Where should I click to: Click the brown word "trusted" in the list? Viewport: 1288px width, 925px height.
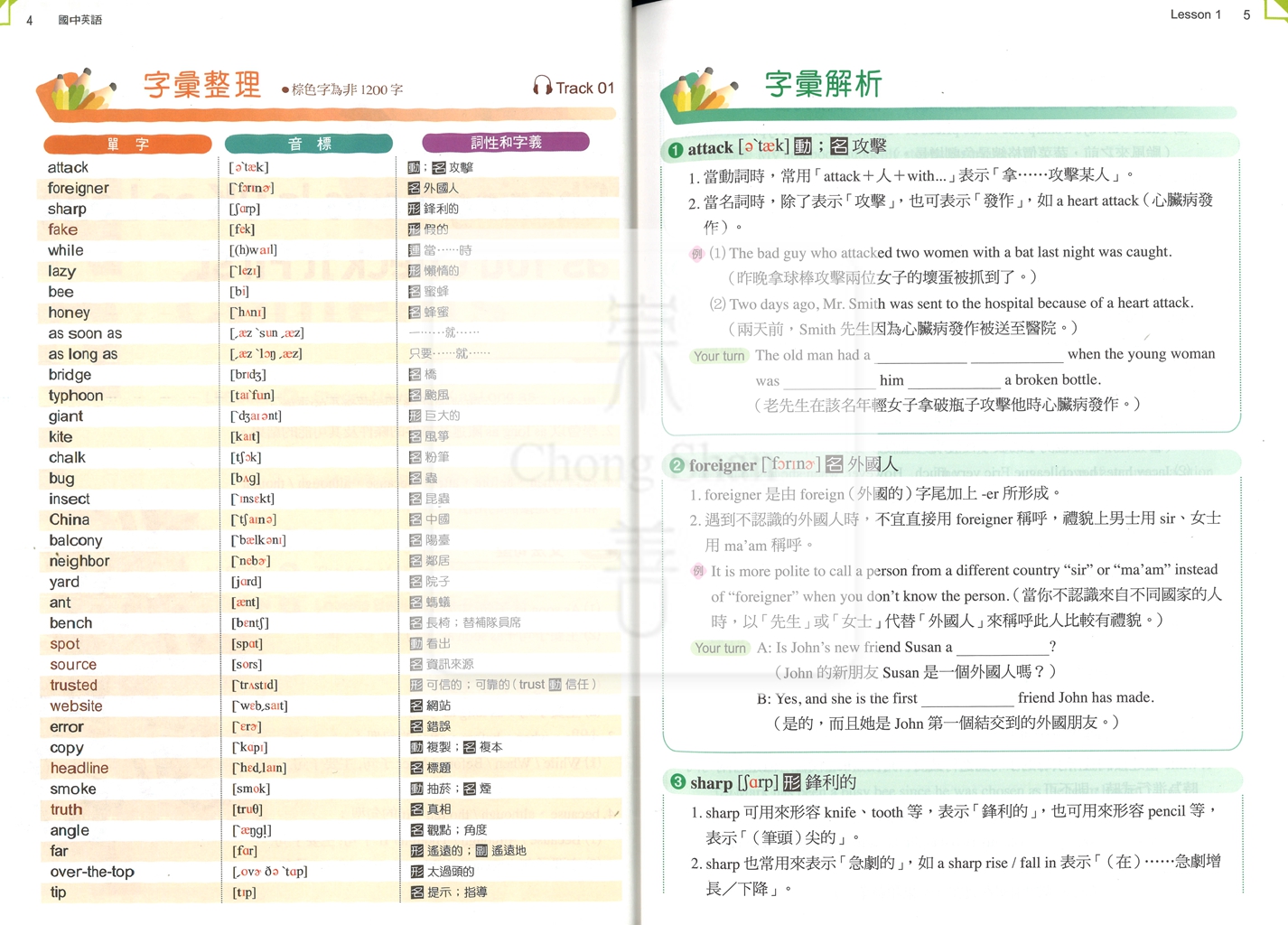[74, 686]
